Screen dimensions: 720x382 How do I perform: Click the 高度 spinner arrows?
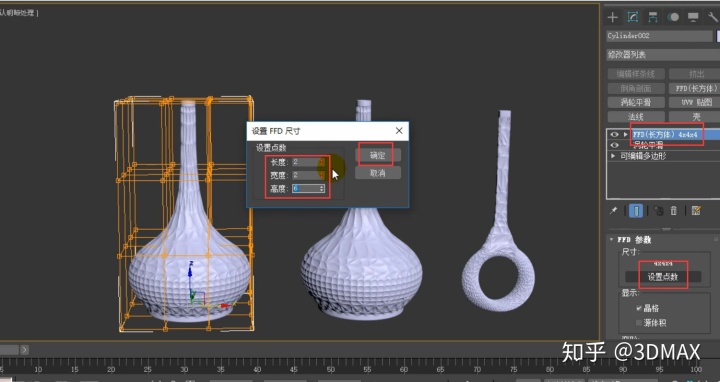(x=322, y=188)
